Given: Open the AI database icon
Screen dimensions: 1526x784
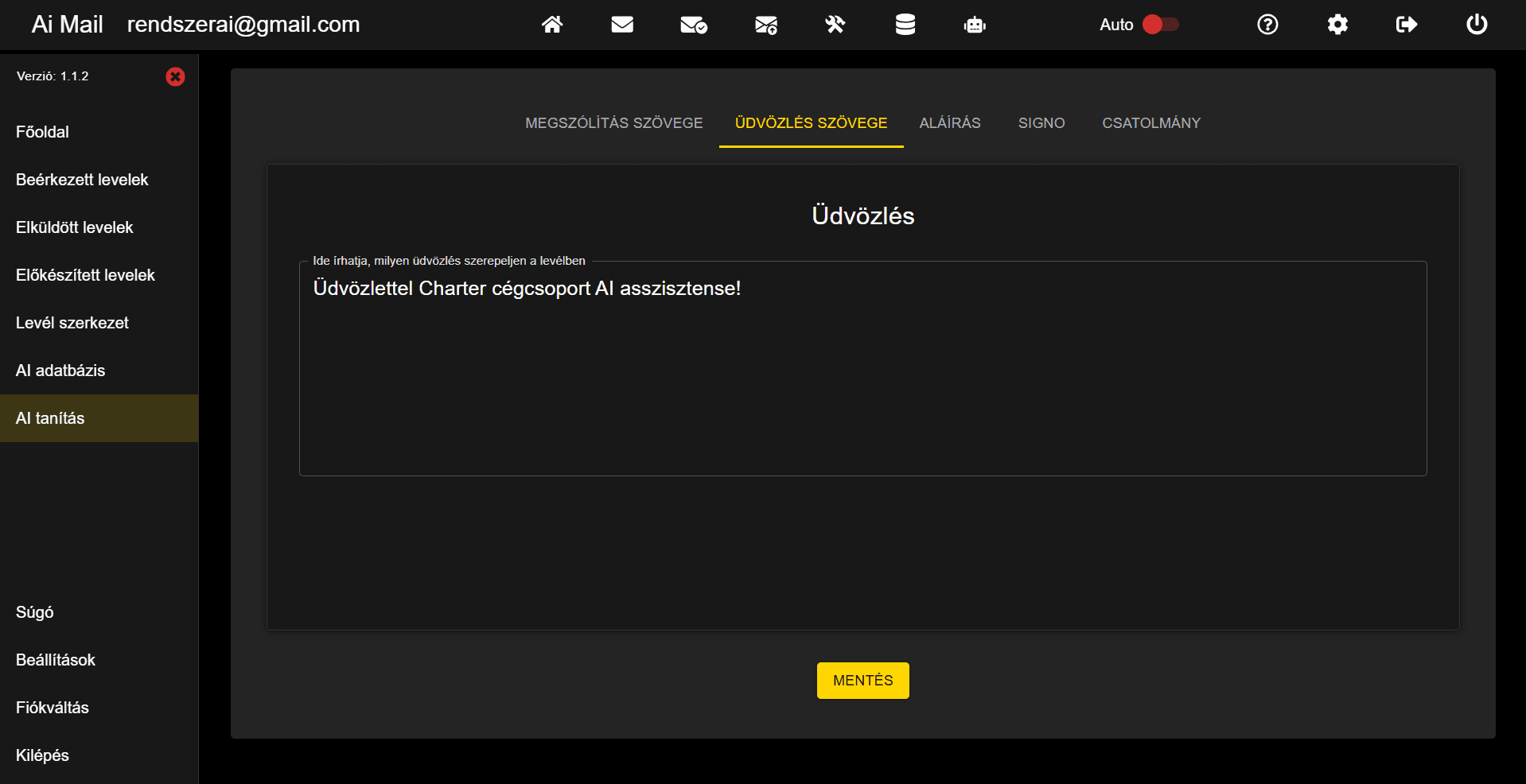Looking at the screenshot, I should point(905,25).
